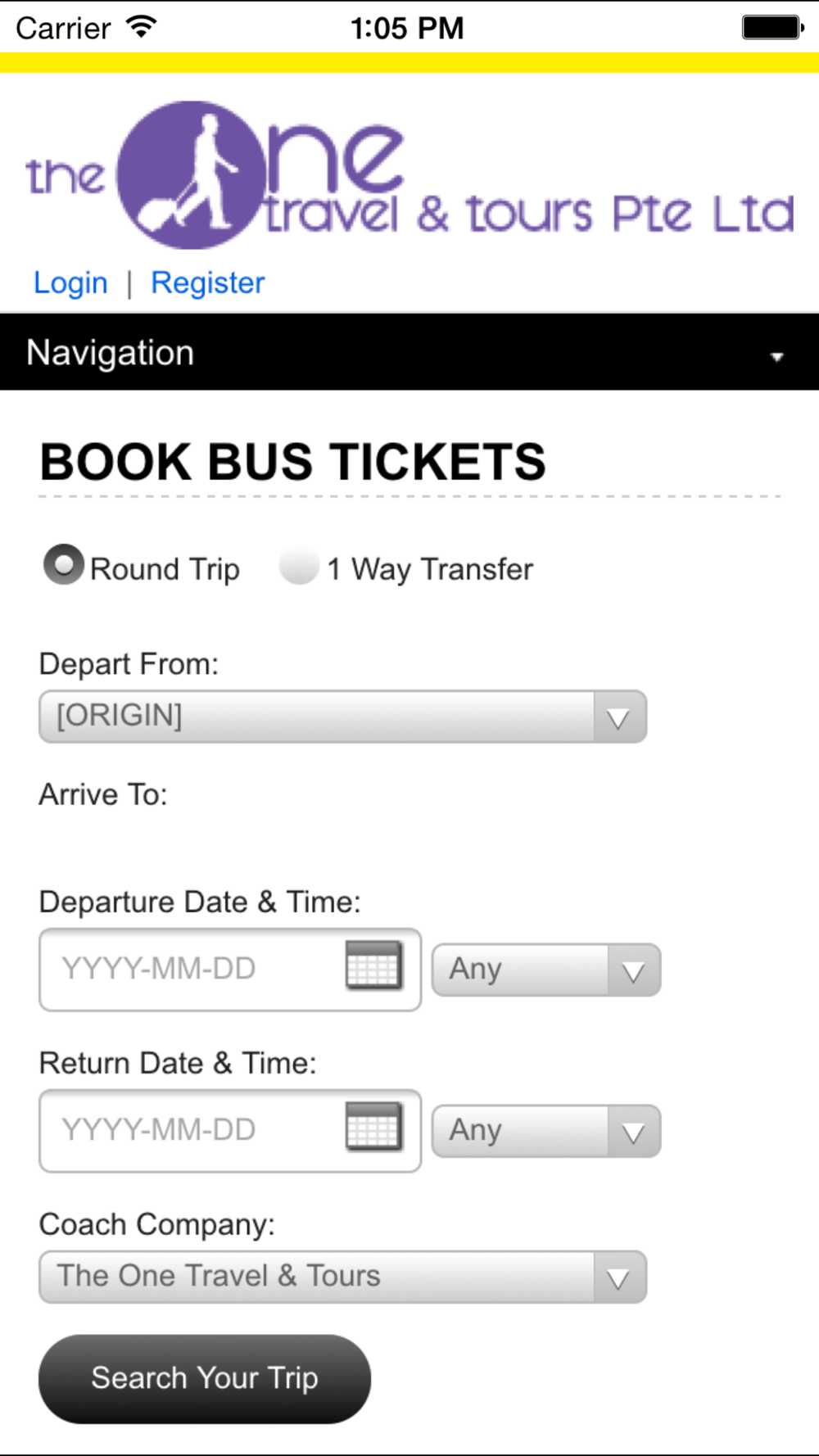Open the return date calendar icon
This screenshot has width=819, height=1456.
pyautogui.click(x=373, y=1127)
